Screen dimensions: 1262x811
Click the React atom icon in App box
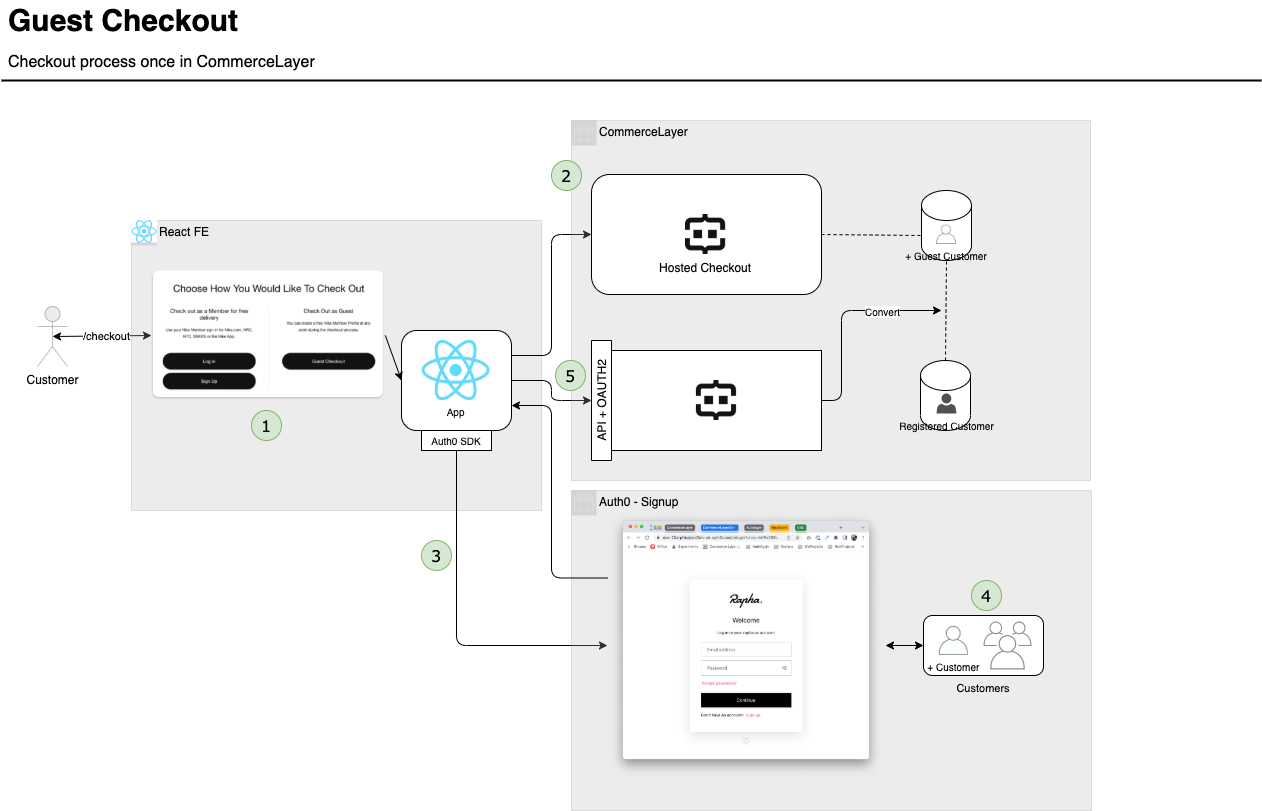[455, 369]
